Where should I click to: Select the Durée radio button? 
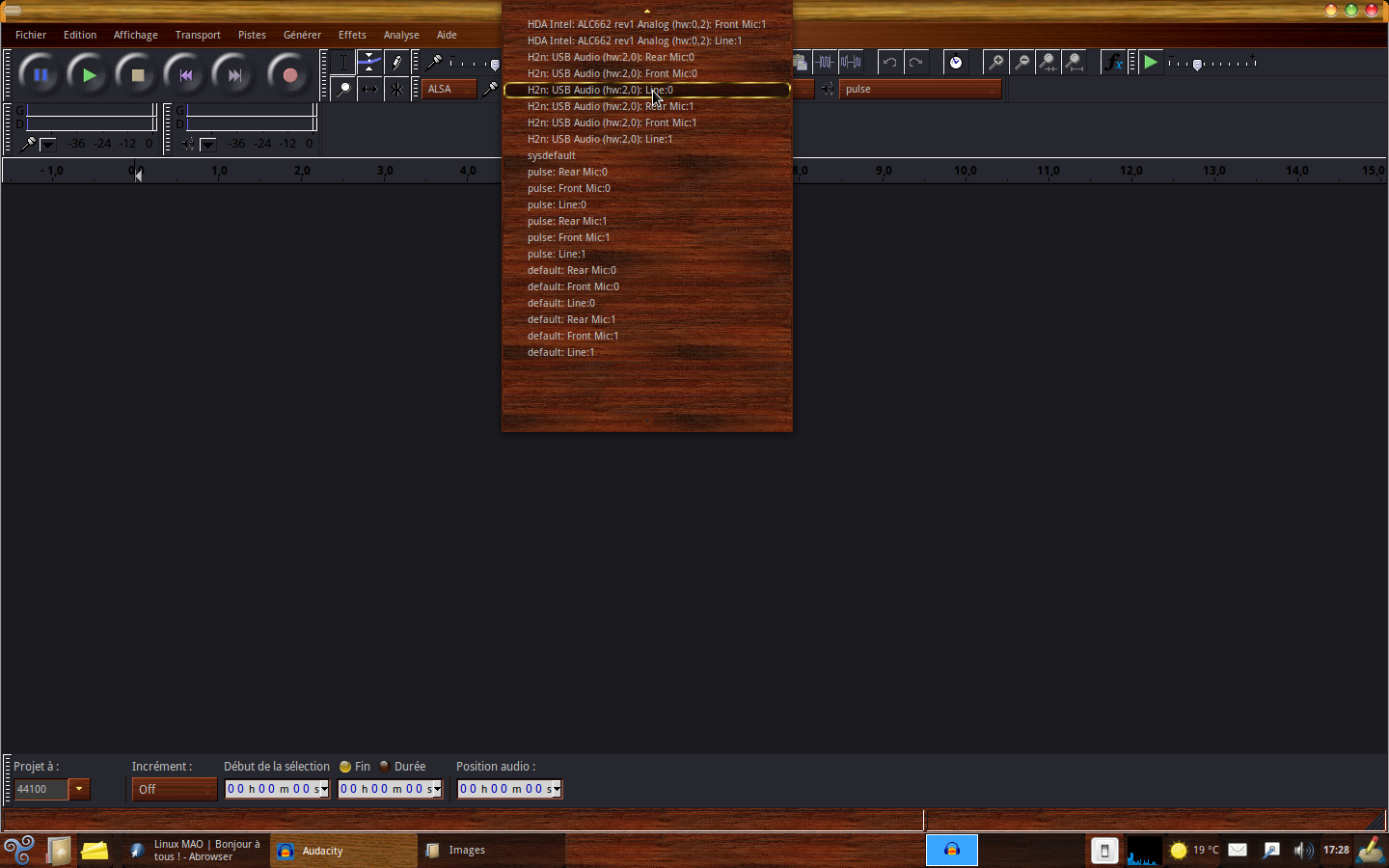point(385,767)
